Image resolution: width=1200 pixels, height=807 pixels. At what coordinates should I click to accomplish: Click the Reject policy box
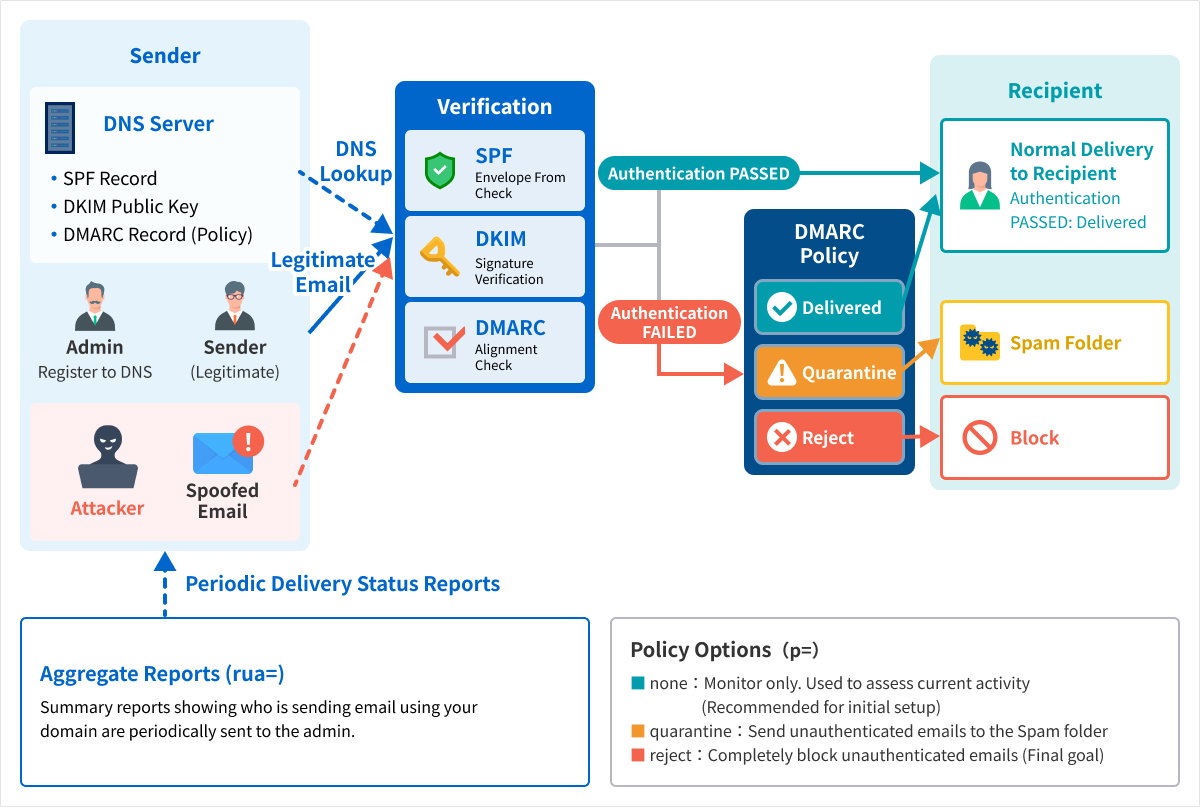829,437
